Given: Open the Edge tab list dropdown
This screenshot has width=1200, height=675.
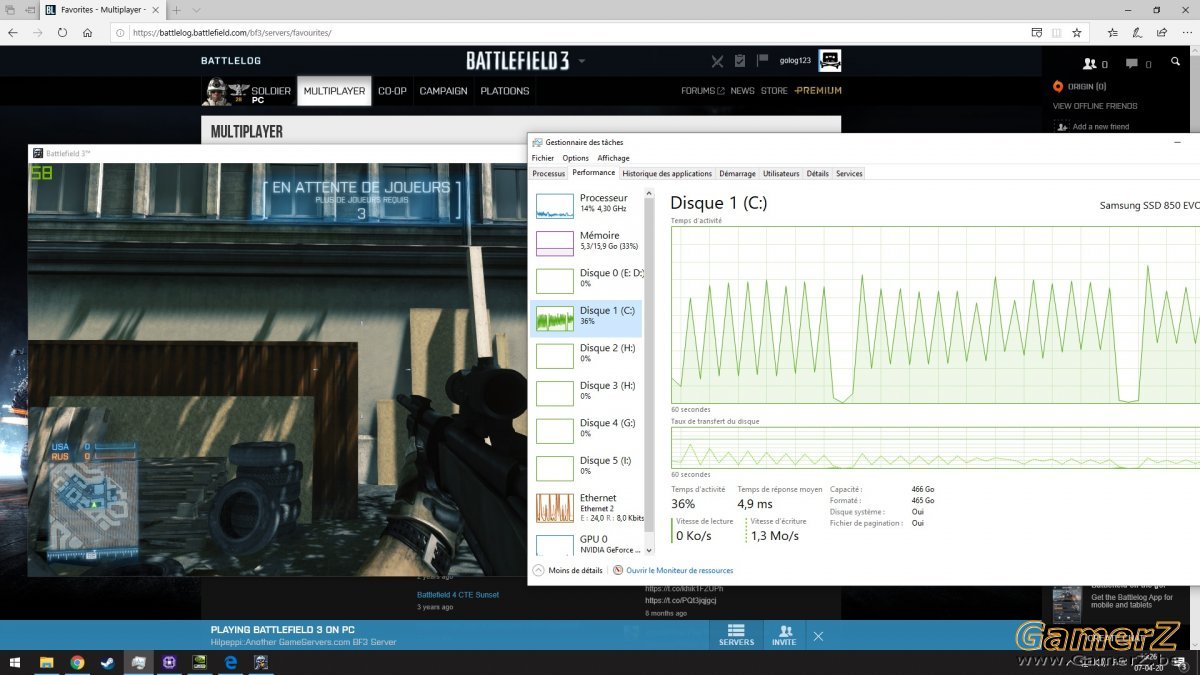Looking at the screenshot, I should [x=196, y=10].
